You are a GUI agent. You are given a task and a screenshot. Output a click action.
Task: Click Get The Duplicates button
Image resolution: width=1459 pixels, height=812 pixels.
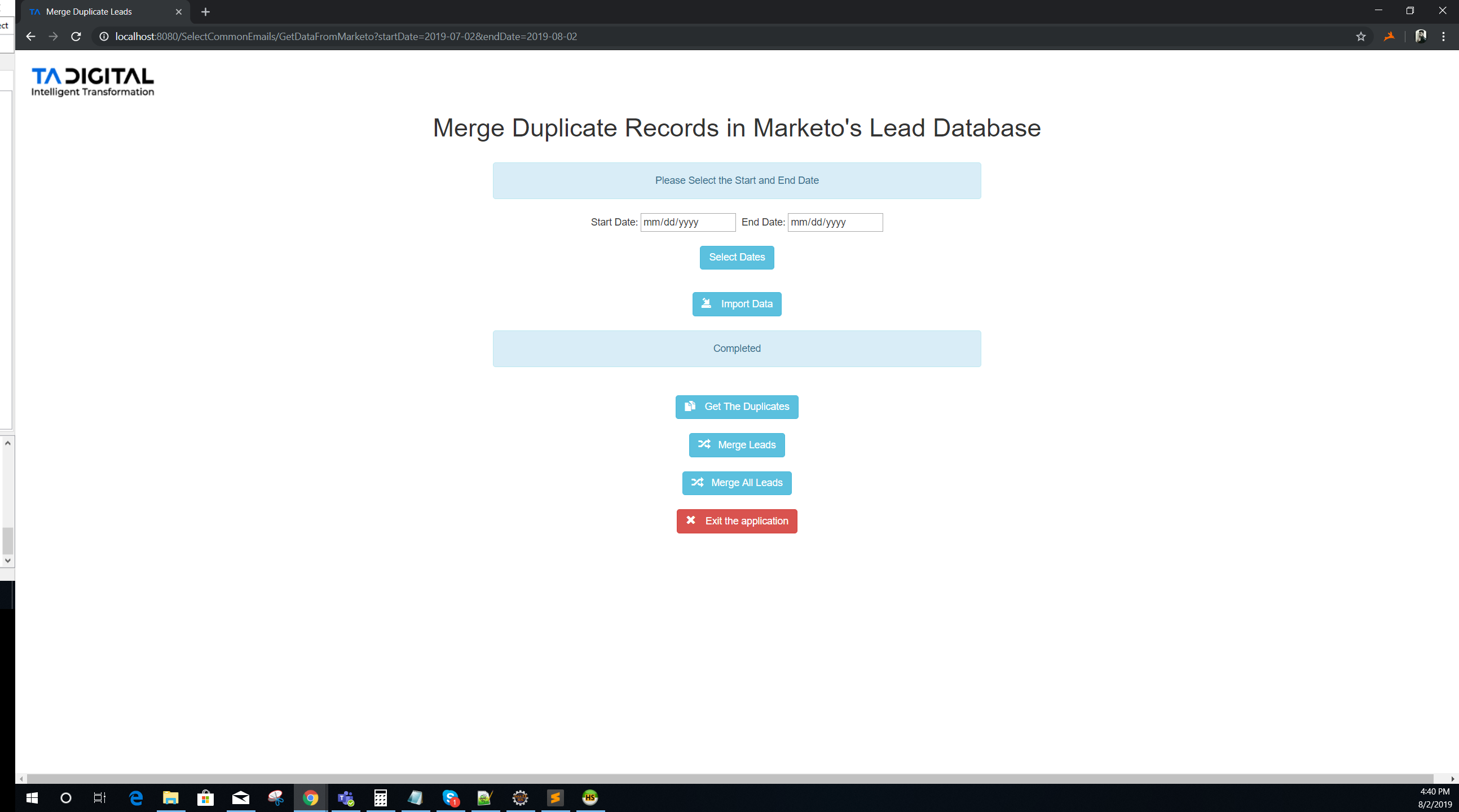click(x=737, y=407)
